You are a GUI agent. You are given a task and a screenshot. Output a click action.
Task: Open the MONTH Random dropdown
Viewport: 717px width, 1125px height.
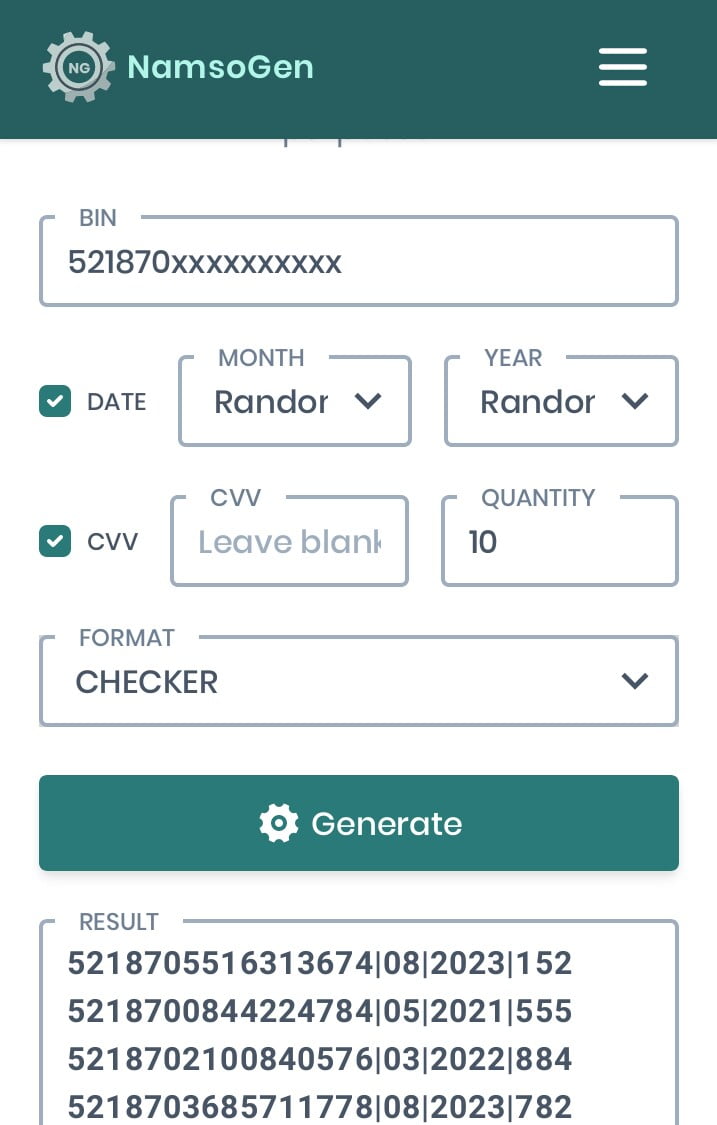[x=294, y=401]
